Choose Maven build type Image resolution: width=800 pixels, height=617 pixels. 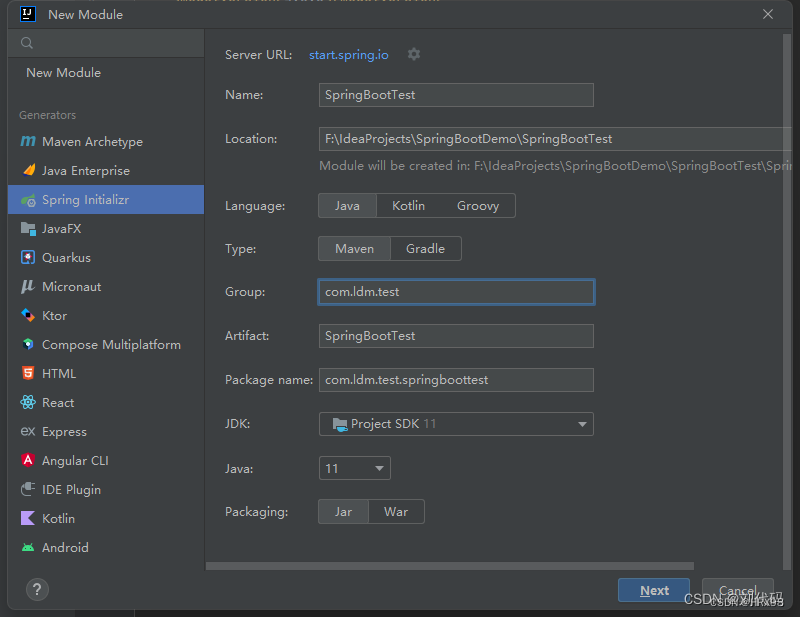[x=354, y=249]
